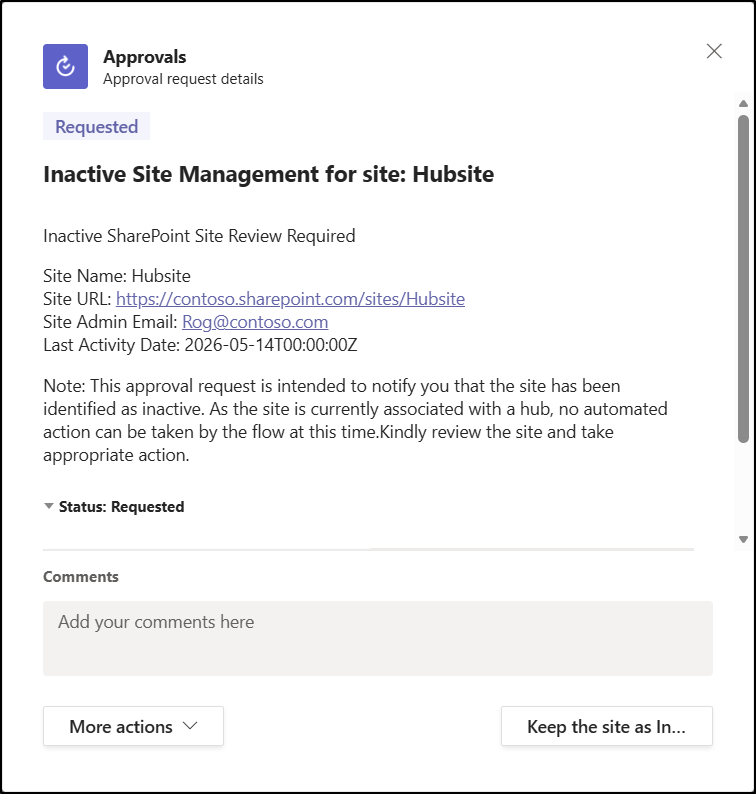Click 'Inactive SharePoint Site Review Required' text
The image size is (756, 794).
(x=199, y=236)
